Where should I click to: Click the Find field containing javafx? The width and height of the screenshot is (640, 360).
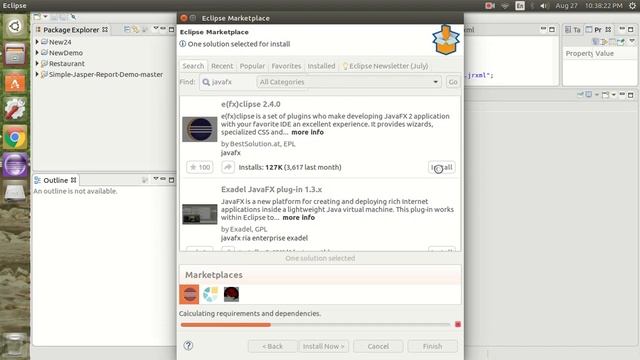tap(227, 82)
